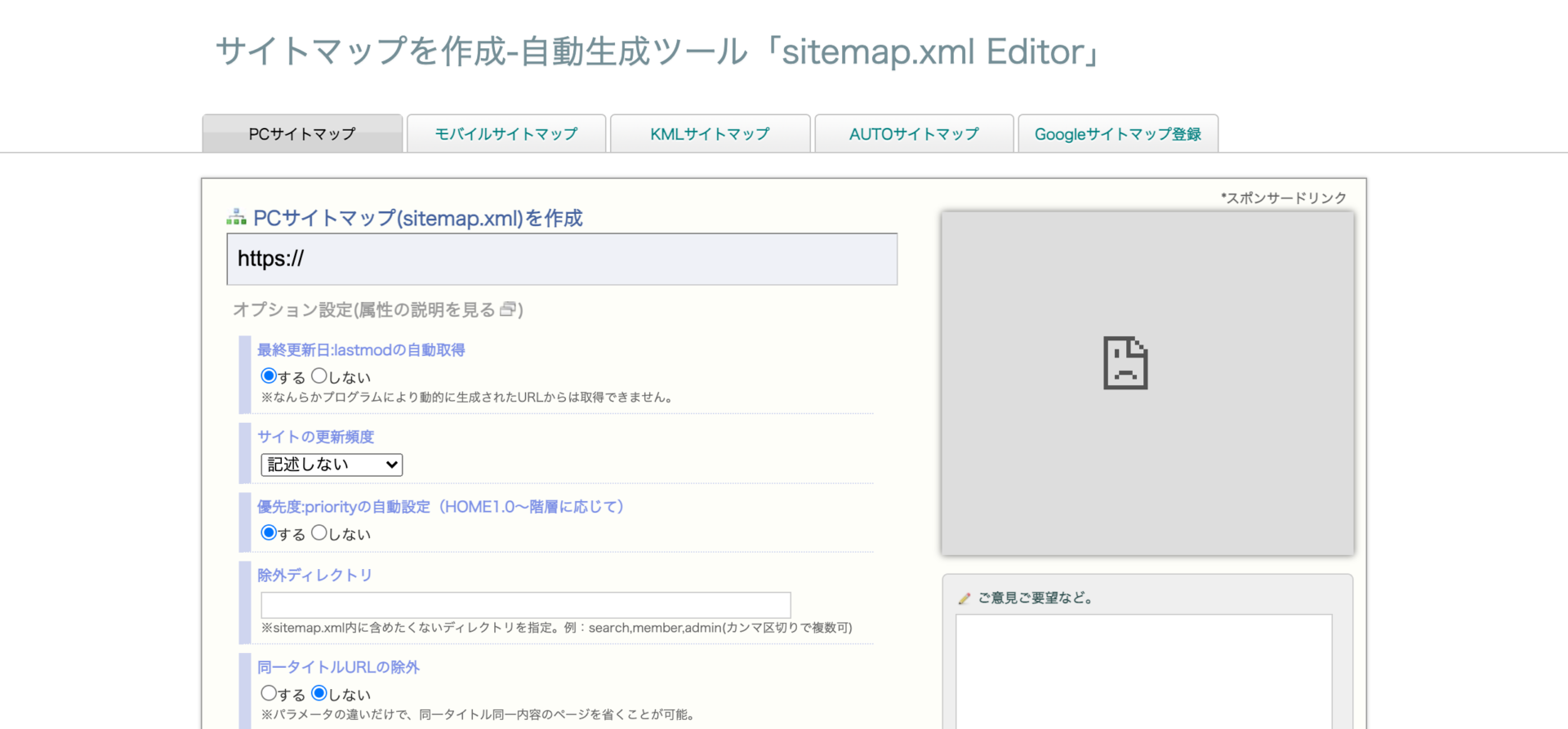Screen dimensions: 1568x729
Task: Select しない for lastmod自動取得
Action: [319, 376]
